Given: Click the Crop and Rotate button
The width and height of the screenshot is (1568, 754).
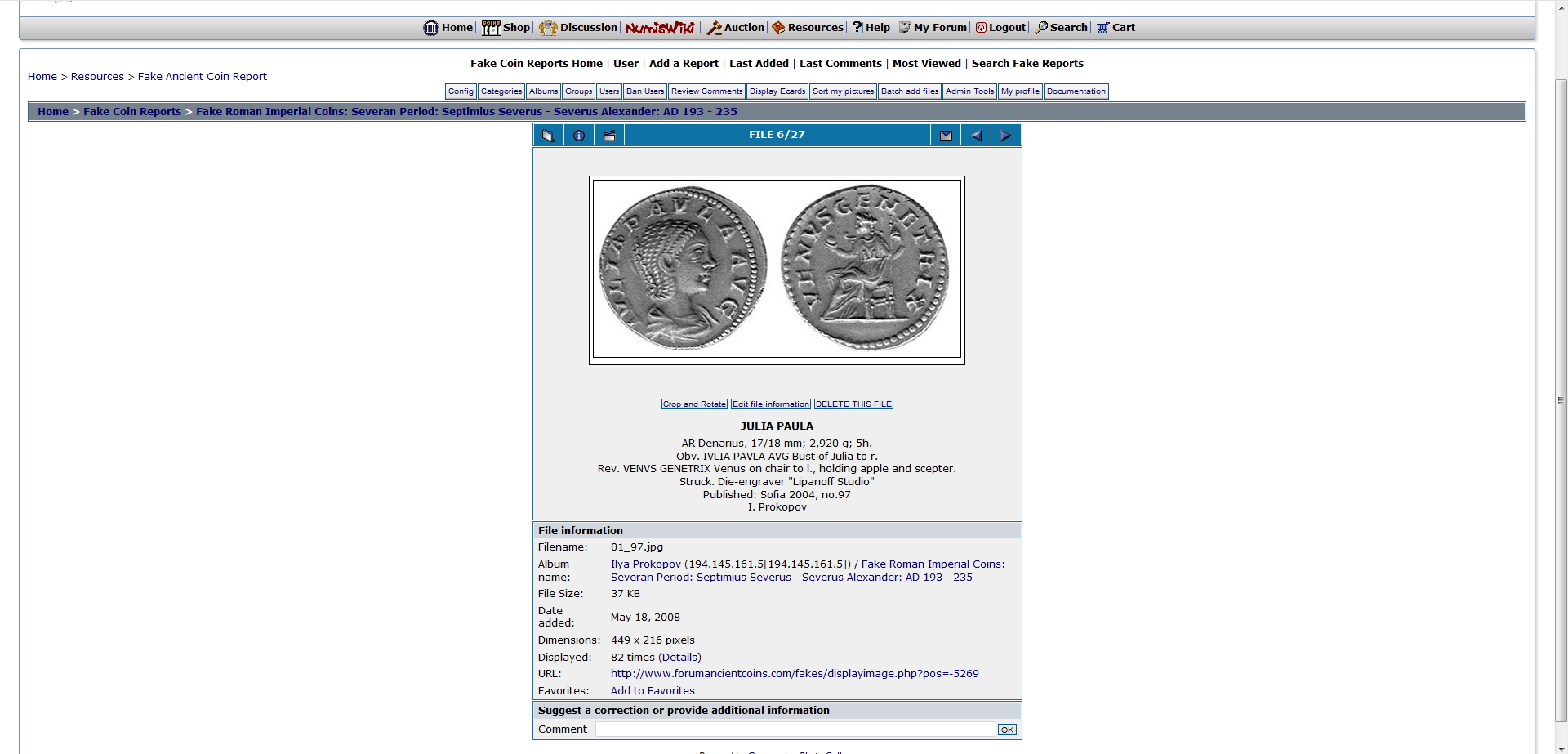Looking at the screenshot, I should tap(694, 404).
